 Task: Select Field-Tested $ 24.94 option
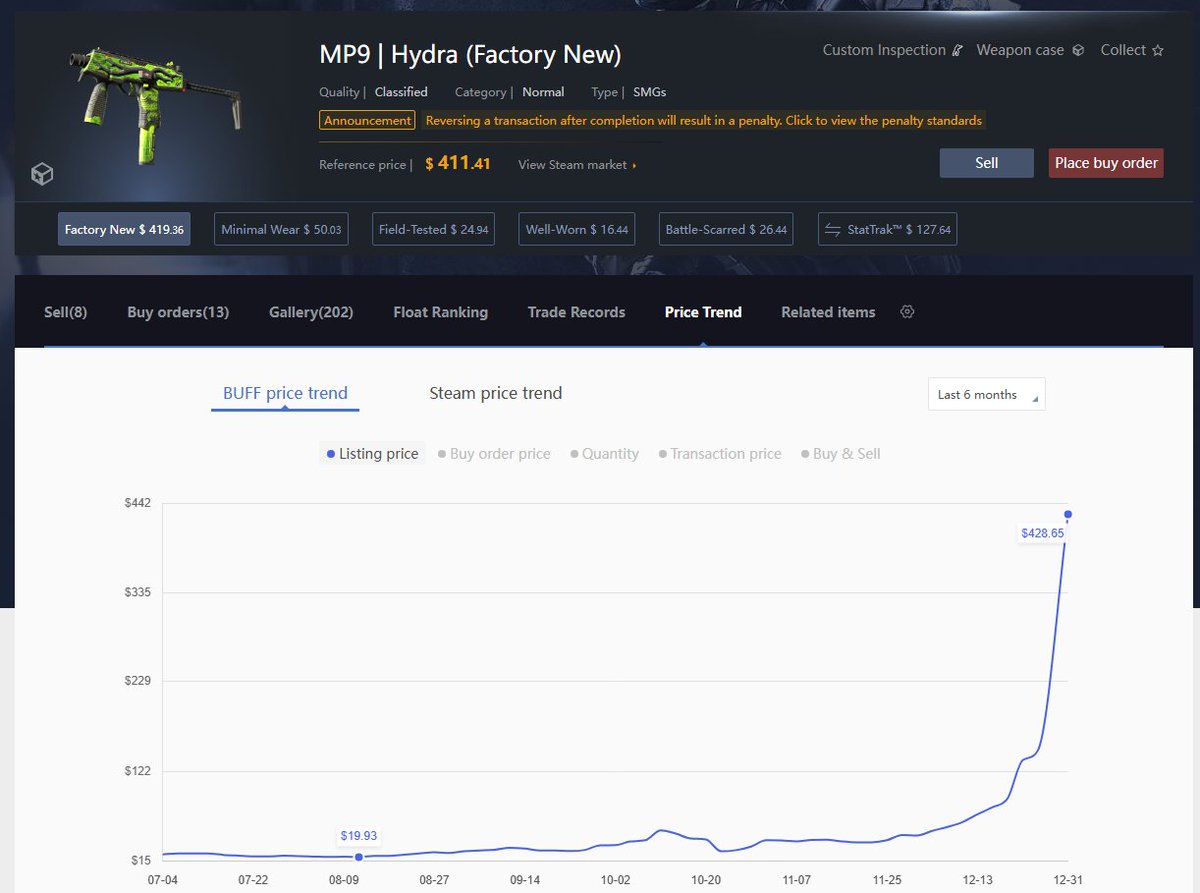click(x=434, y=229)
